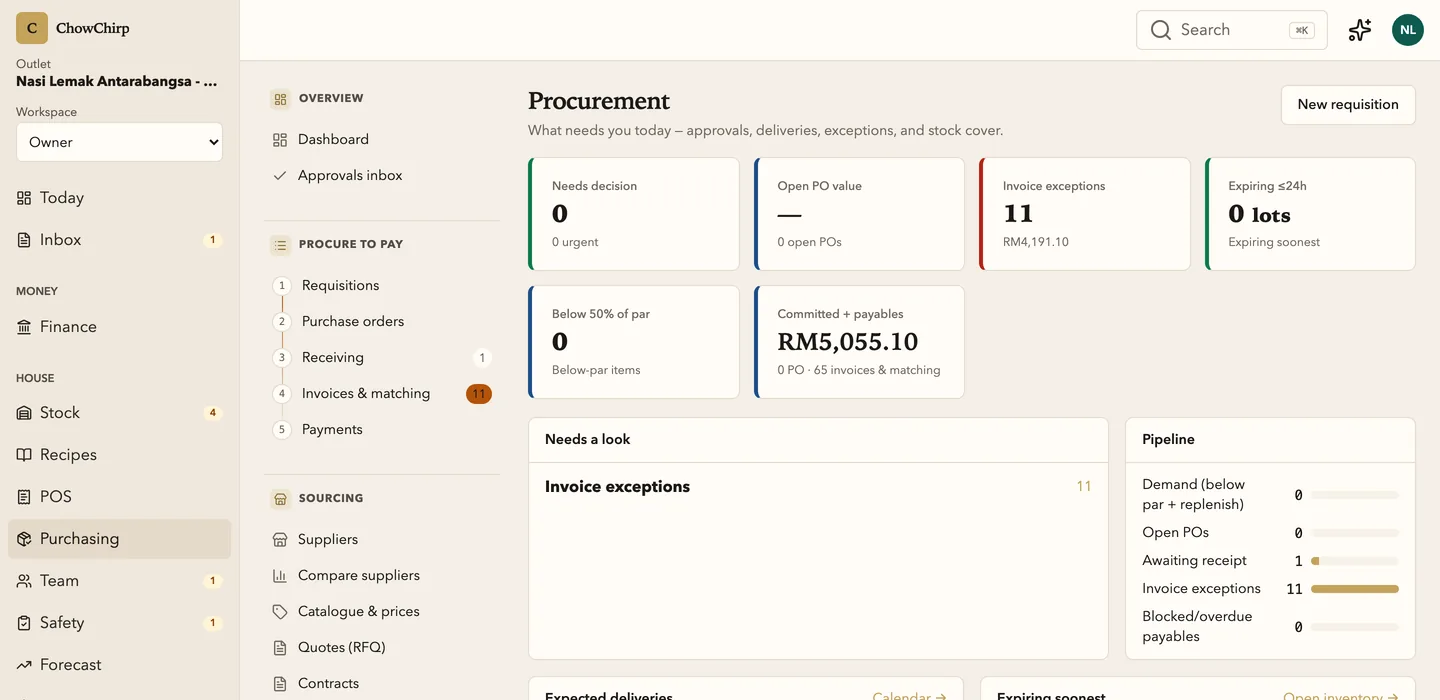
Task: Click the Forecast trend icon
Action: pos(24,665)
